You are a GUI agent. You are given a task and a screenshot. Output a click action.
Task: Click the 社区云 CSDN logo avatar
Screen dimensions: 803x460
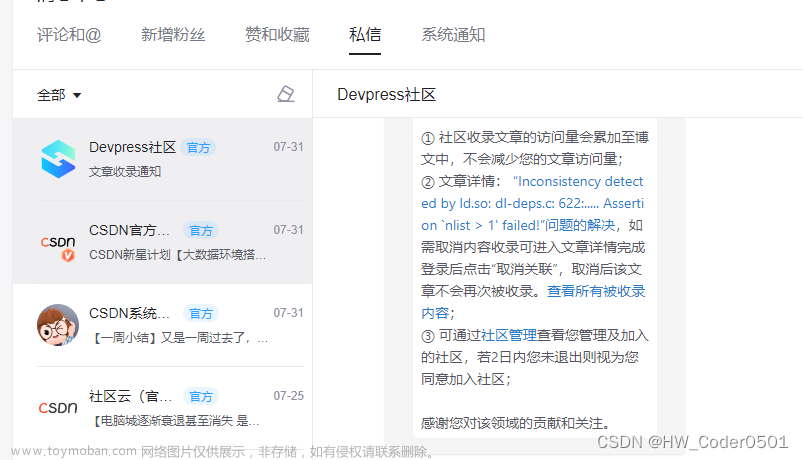pyautogui.click(x=58, y=408)
